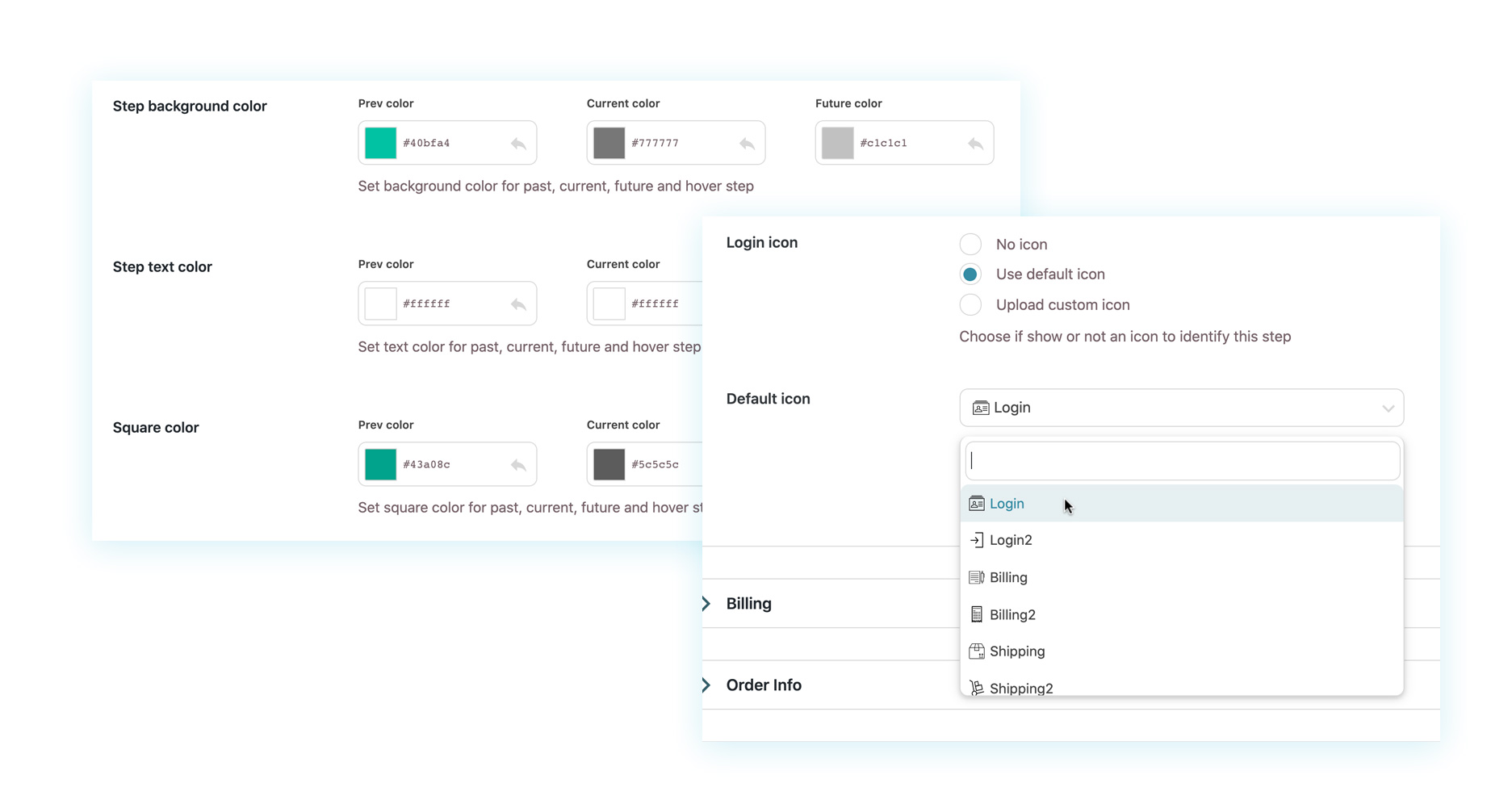1512x800 pixels.
Task: Open the green #43a08c square swatch
Action: [x=380, y=464]
